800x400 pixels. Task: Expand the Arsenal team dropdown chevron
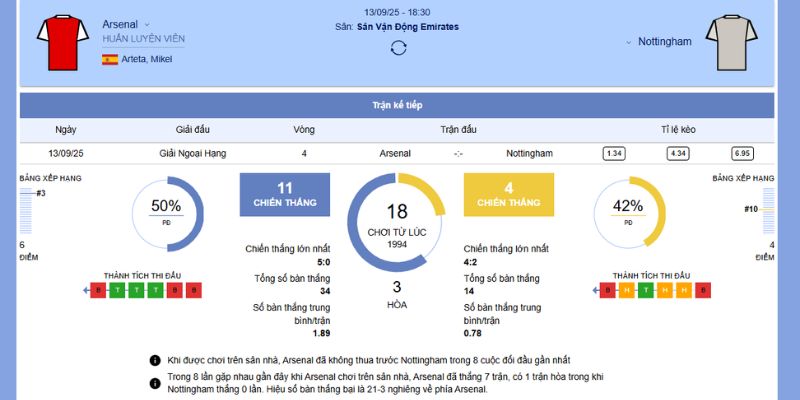click(x=147, y=24)
